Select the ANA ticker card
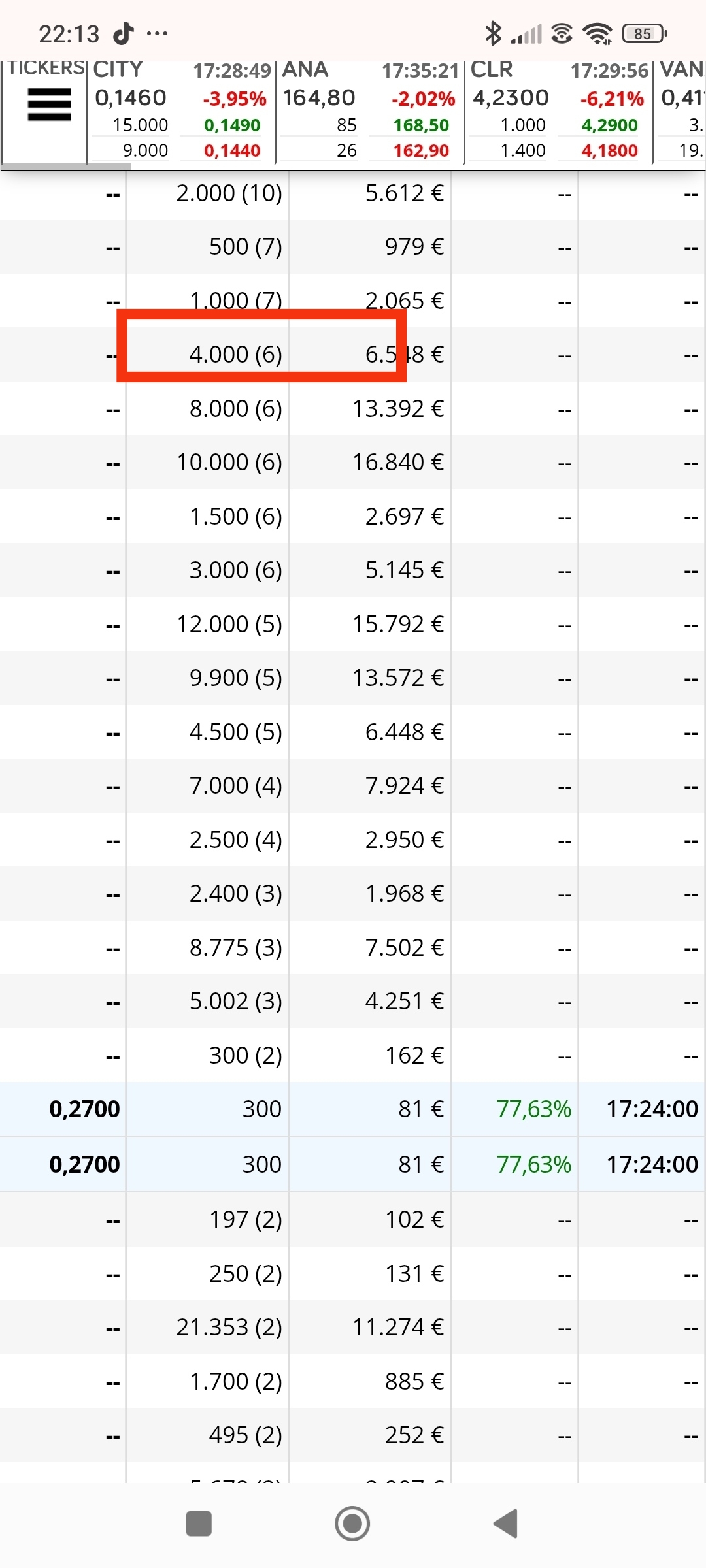This screenshot has width=706, height=1568. coord(370,111)
